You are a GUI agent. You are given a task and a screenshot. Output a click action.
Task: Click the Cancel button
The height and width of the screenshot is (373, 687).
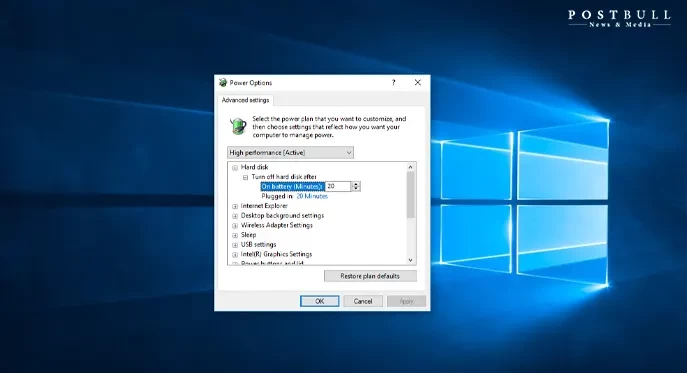(x=363, y=301)
